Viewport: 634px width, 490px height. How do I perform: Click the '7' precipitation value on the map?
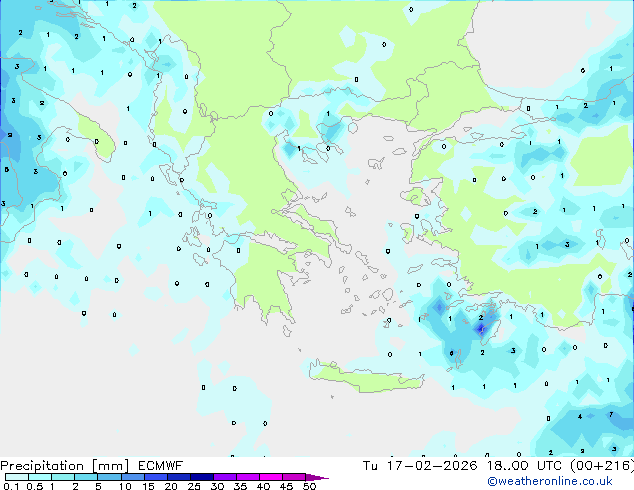click(x=611, y=414)
